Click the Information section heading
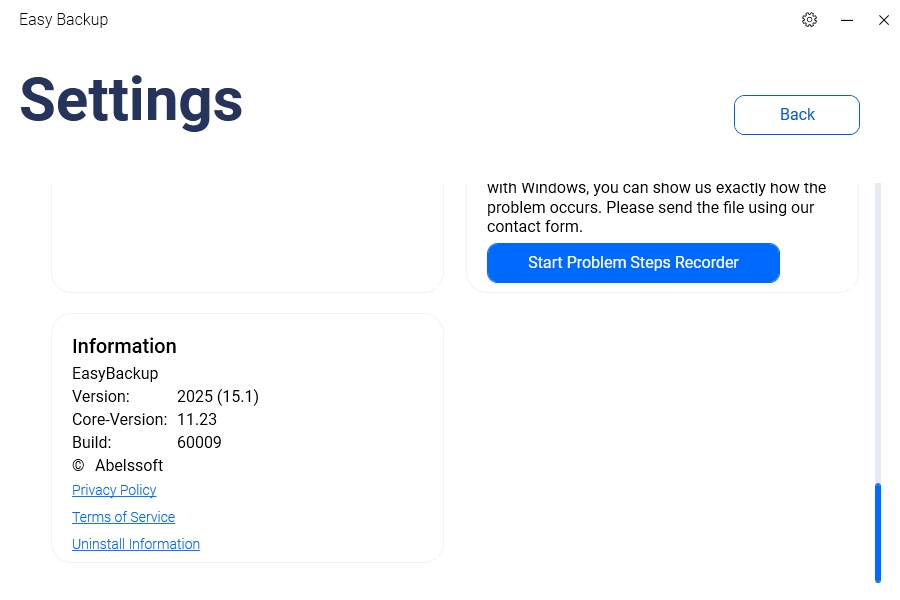This screenshot has width=900, height=600. (124, 346)
